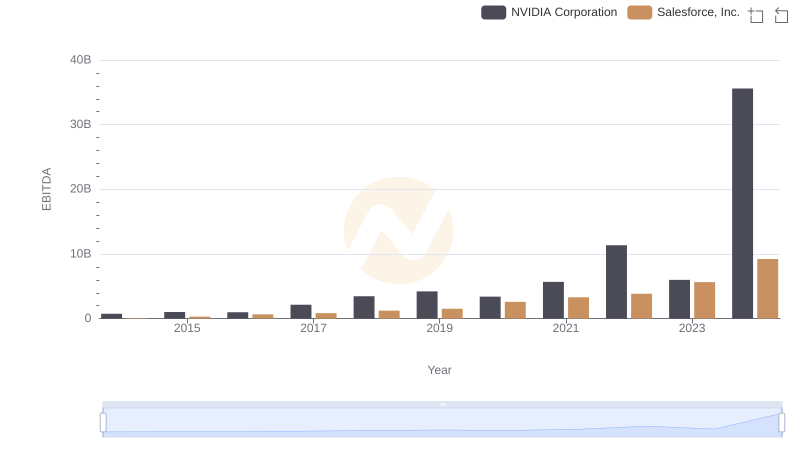Click the 20B y-axis label

click(x=81, y=189)
